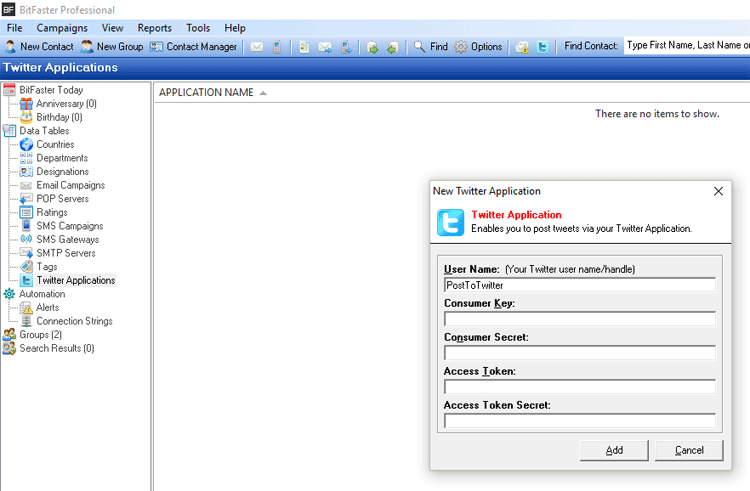Open Tags in the sidebar tree

[x=47, y=267]
